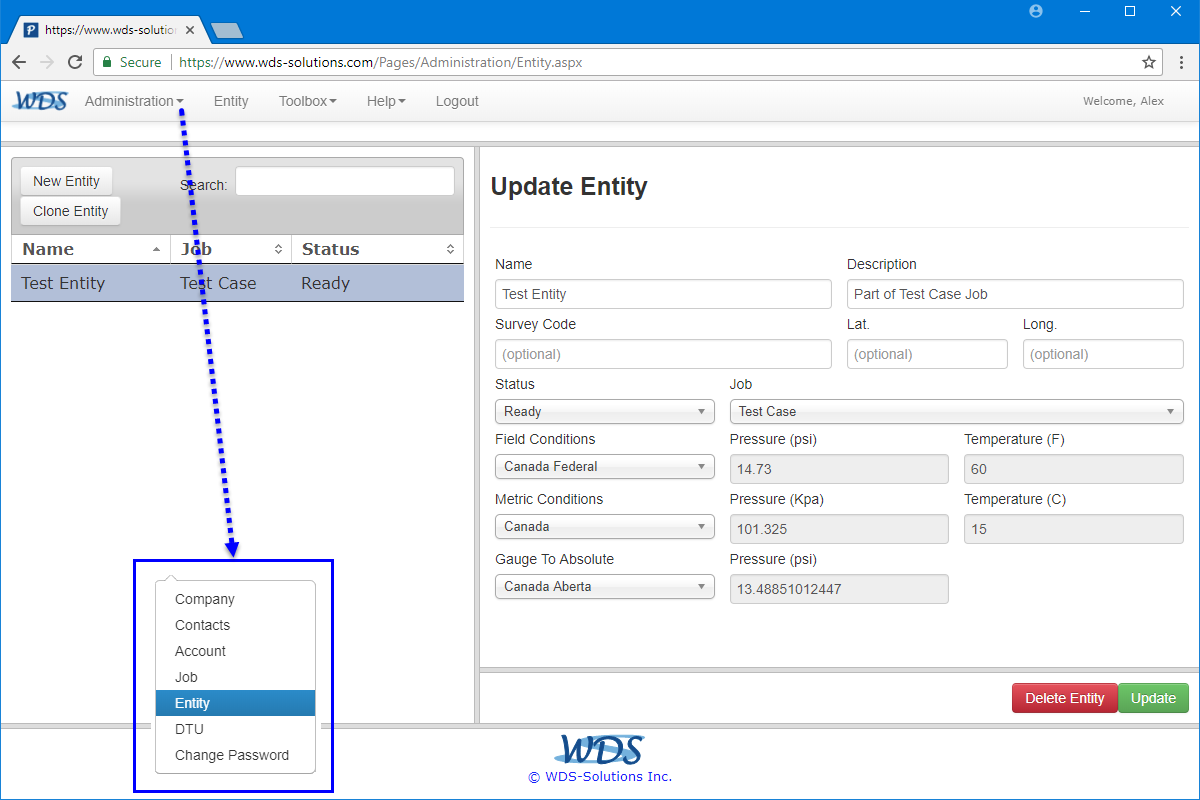Click the Long. optional field
Viewport: 1200px width, 800px height.
[x=1103, y=354]
